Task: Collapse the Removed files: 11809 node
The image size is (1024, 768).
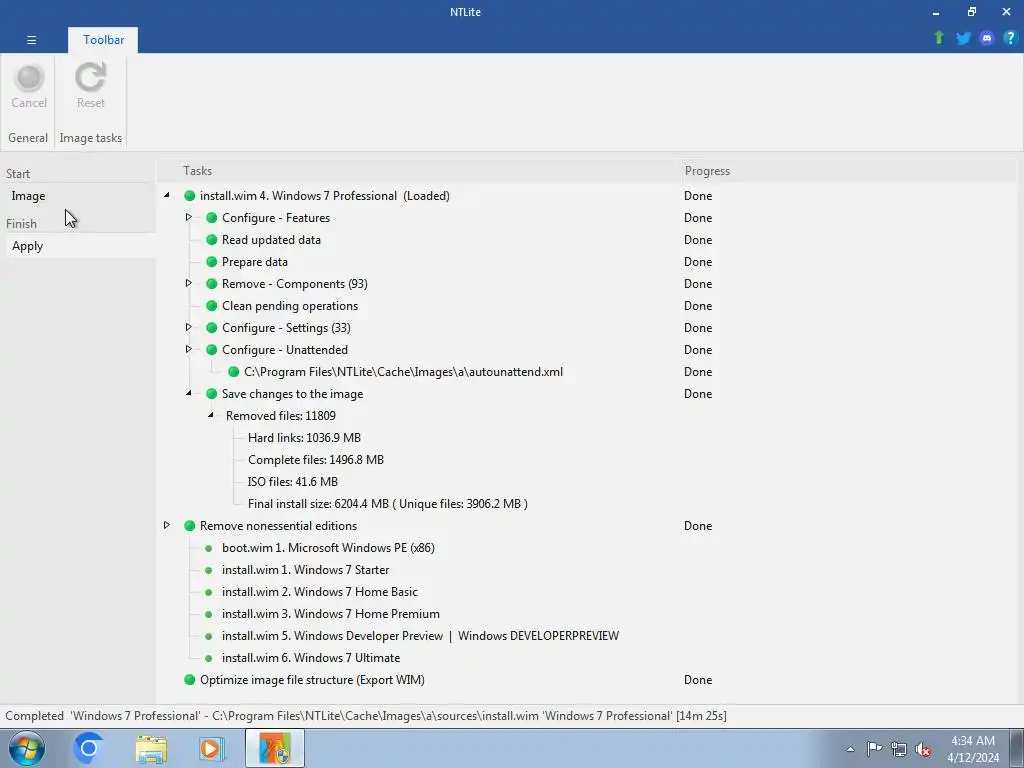Action: (210, 415)
